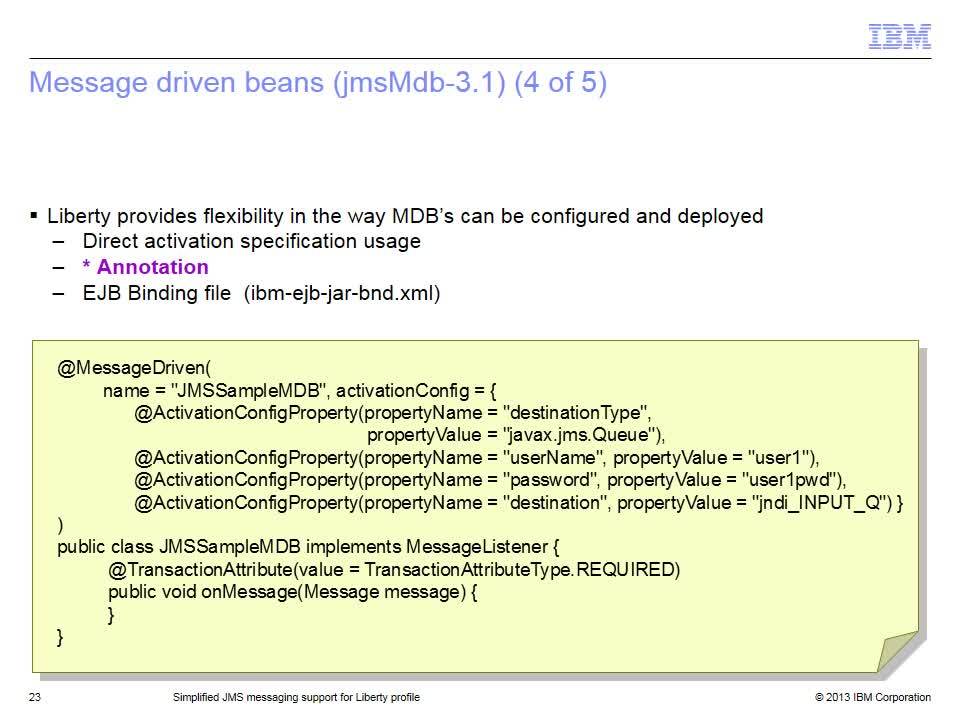Select the slide title "Message driven beans (jmsMdb-3.1)"
Image resolution: width=960 pixels, height=720 pixels.
[318, 83]
